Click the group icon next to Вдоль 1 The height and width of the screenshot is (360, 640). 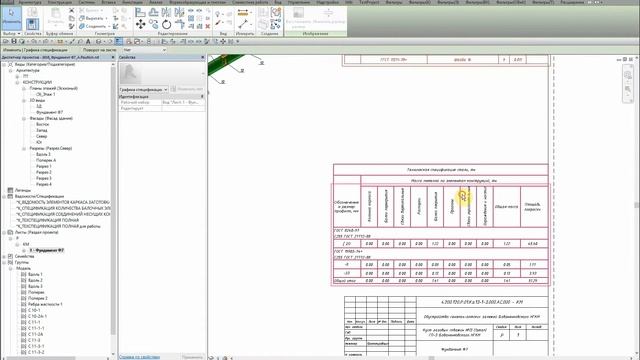pos(24,274)
